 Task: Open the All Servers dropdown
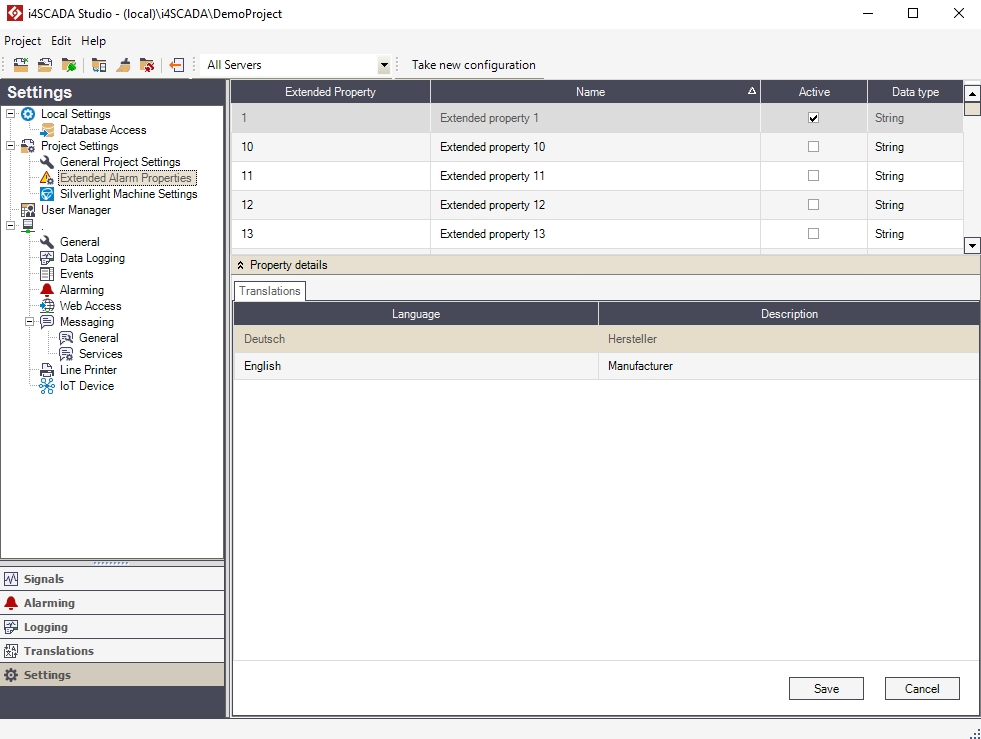[383, 65]
